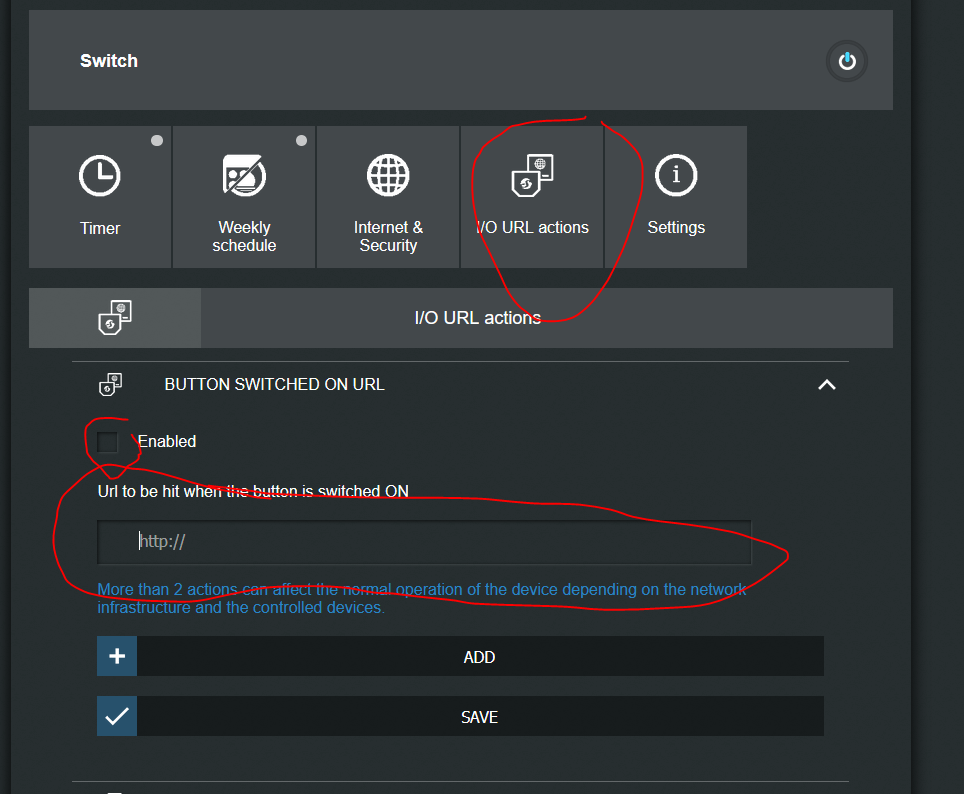The height and width of the screenshot is (794, 964).
Task: Open the I/O URL actions tile
Action: (532, 197)
